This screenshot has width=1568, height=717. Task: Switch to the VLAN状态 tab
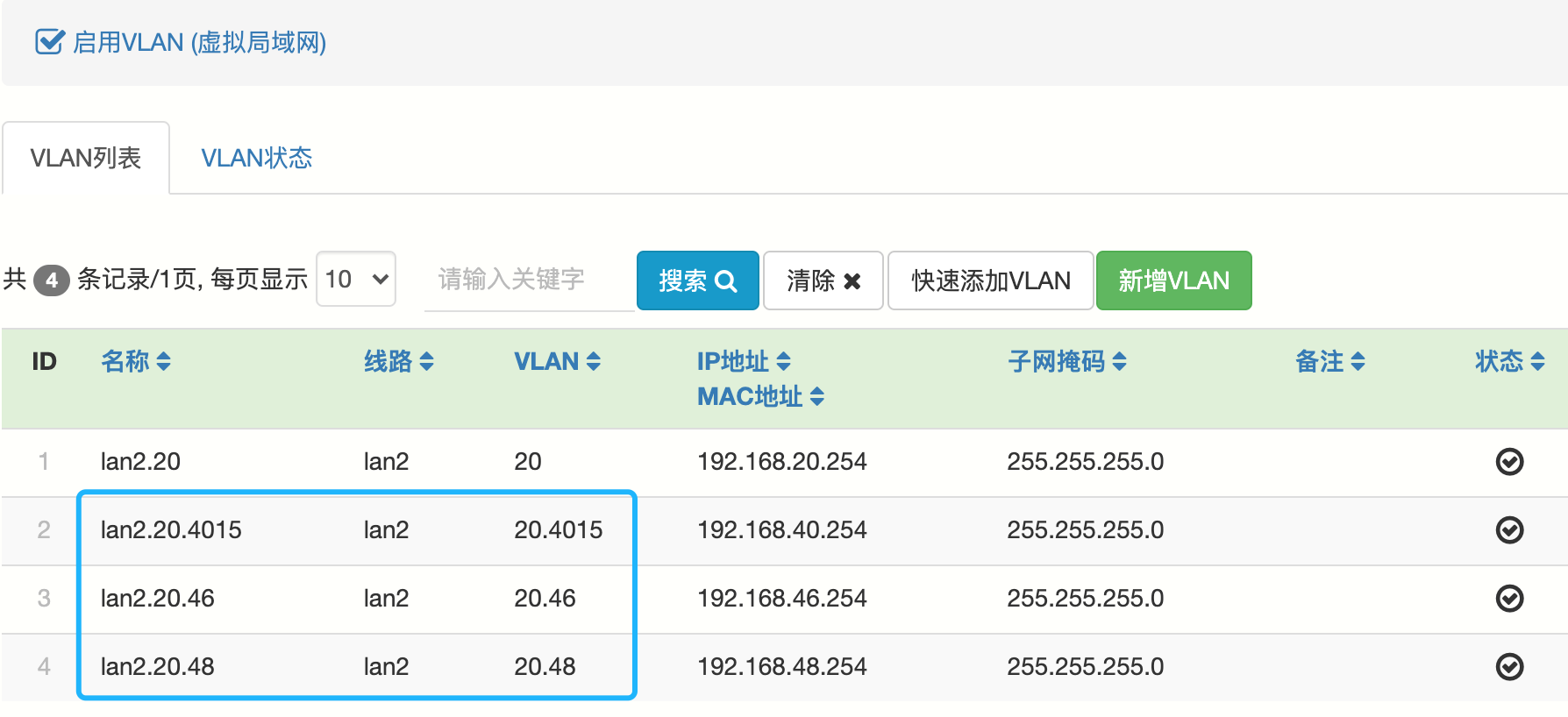(256, 158)
